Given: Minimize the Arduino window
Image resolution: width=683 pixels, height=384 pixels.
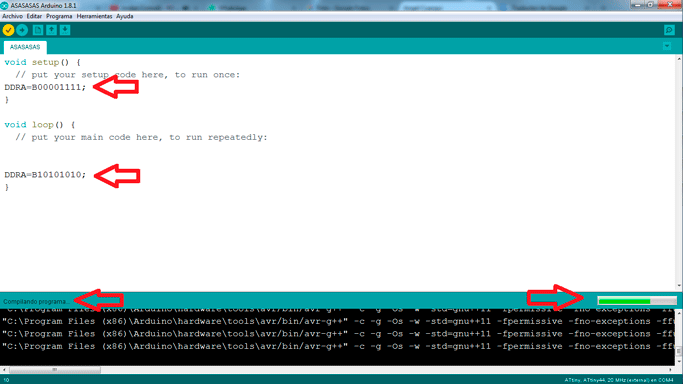Looking at the screenshot, I should [x=638, y=5].
